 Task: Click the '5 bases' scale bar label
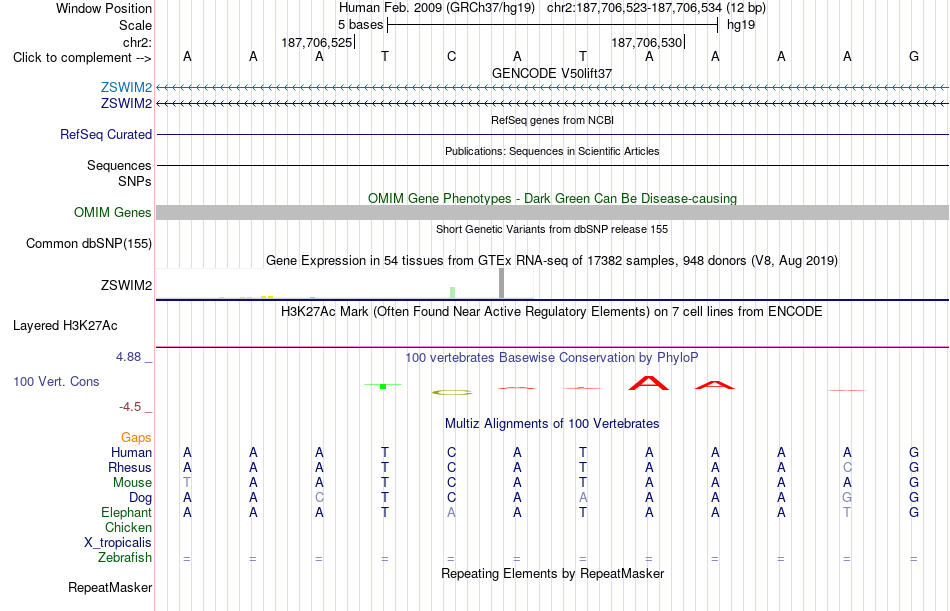pos(360,25)
